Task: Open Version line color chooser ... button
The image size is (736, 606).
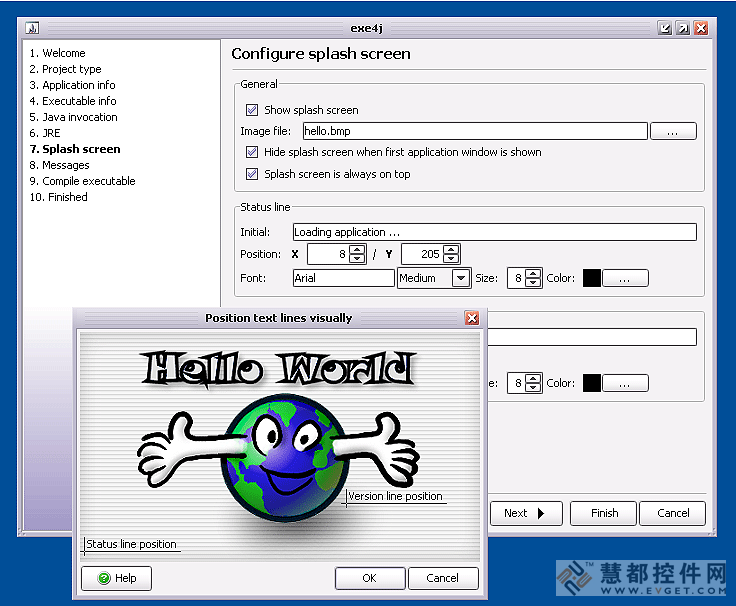Action: [x=625, y=383]
